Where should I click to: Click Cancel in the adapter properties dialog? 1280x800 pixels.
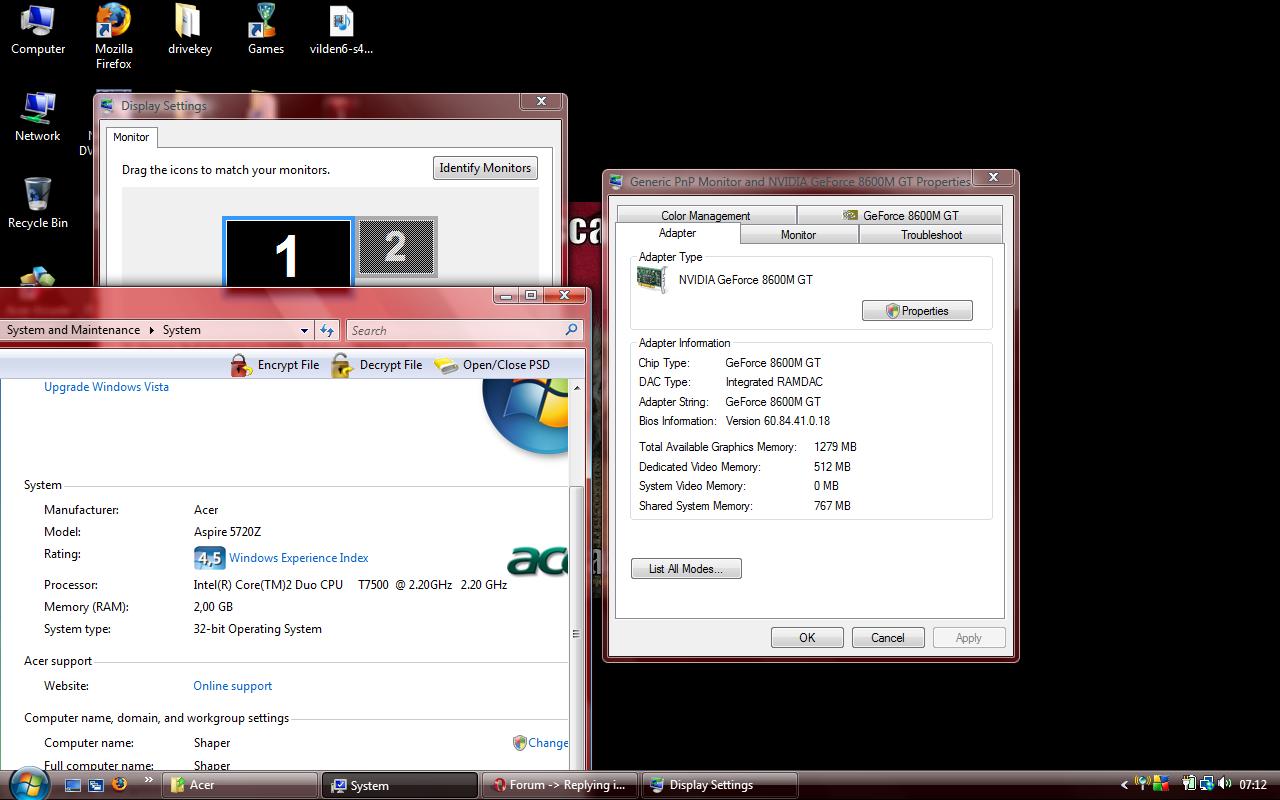(888, 638)
